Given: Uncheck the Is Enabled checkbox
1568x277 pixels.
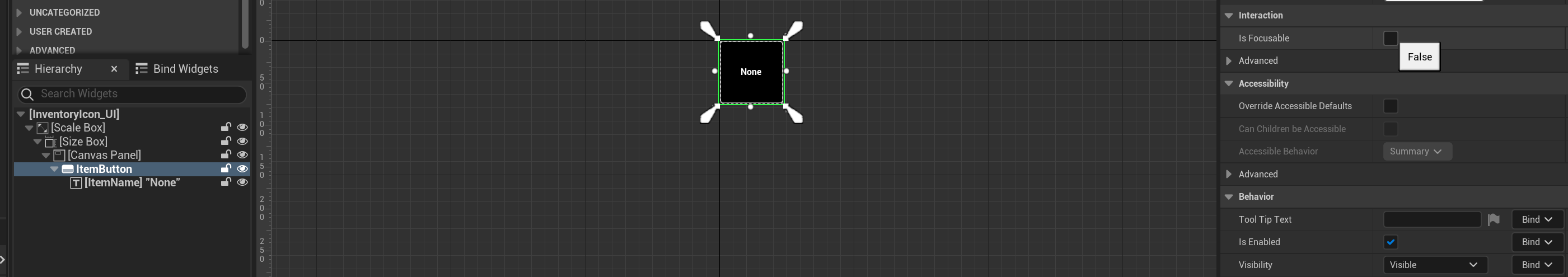Looking at the screenshot, I should 1390,242.
